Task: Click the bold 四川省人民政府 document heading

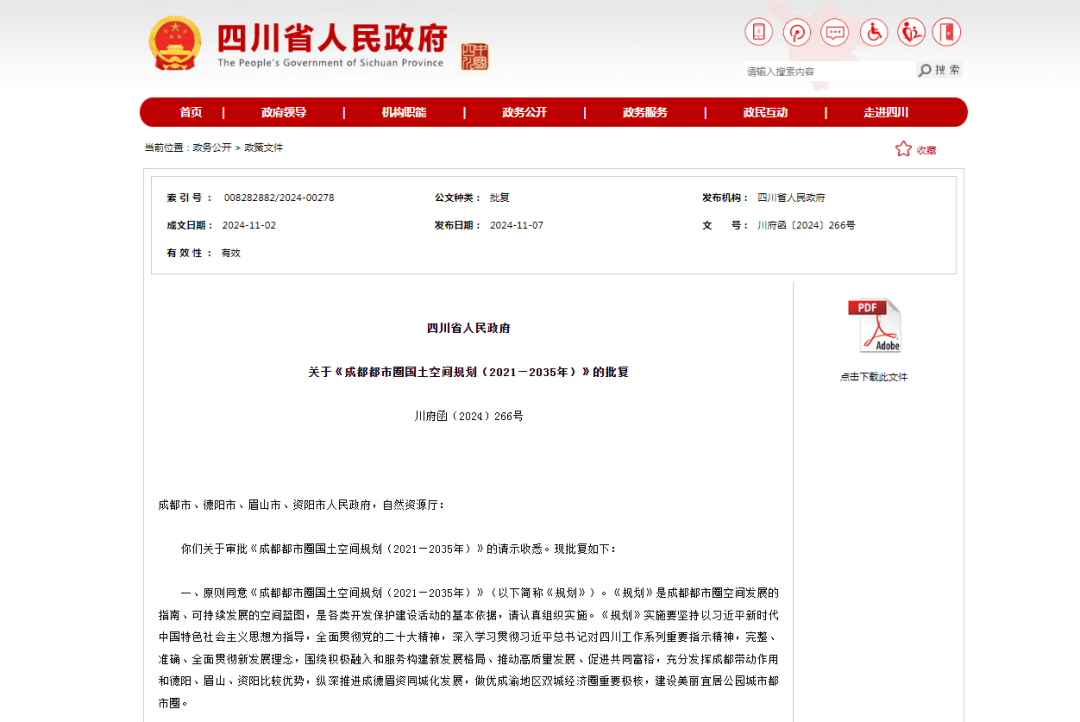Action: (x=468, y=328)
